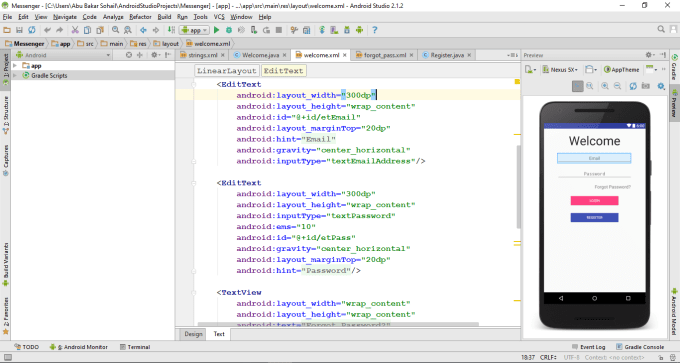The image size is (680, 363).
Task: Toggle zoom-to-fit in preview
Action: click(x=578, y=86)
